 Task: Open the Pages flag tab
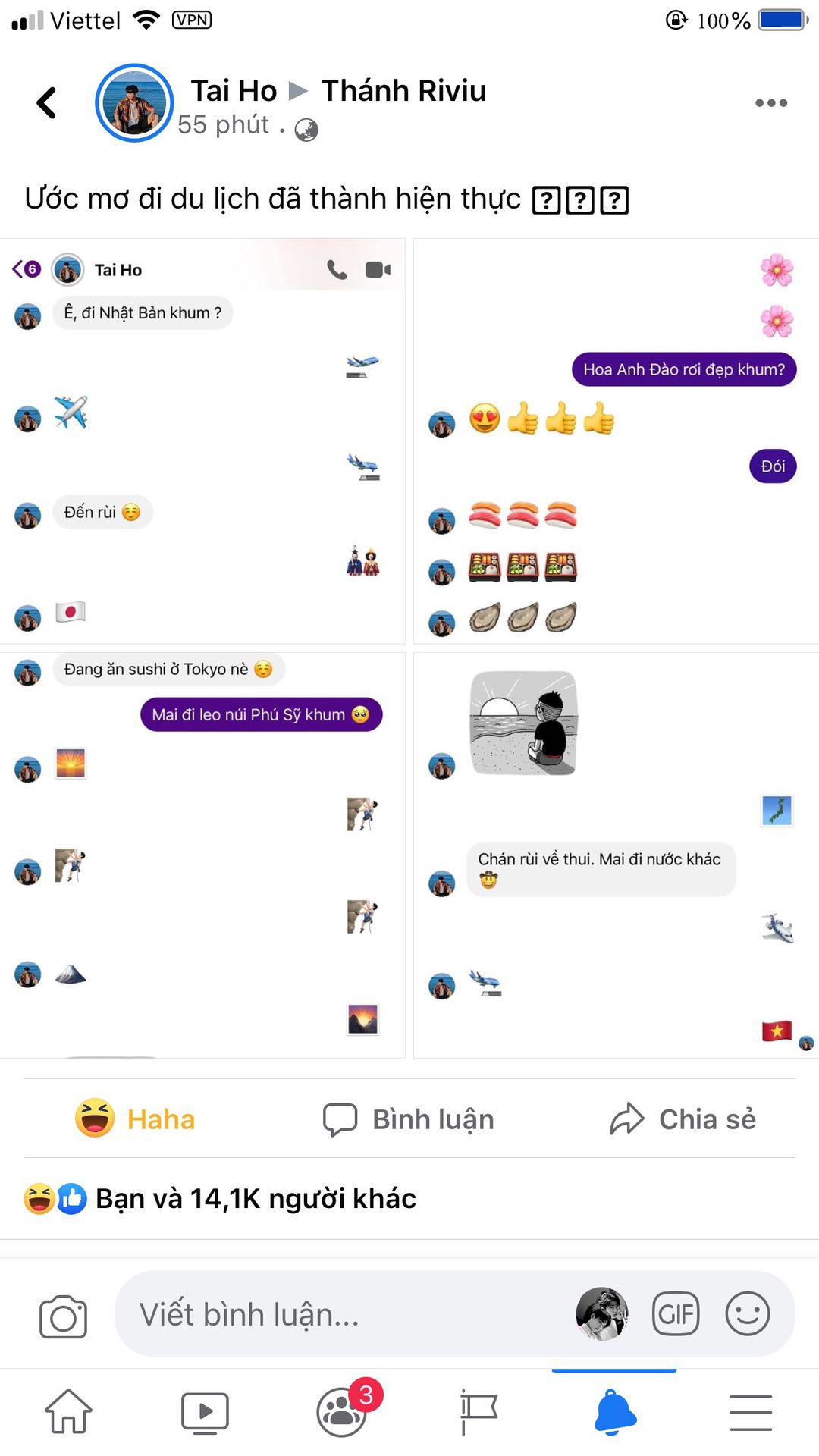pyautogui.click(x=479, y=1412)
